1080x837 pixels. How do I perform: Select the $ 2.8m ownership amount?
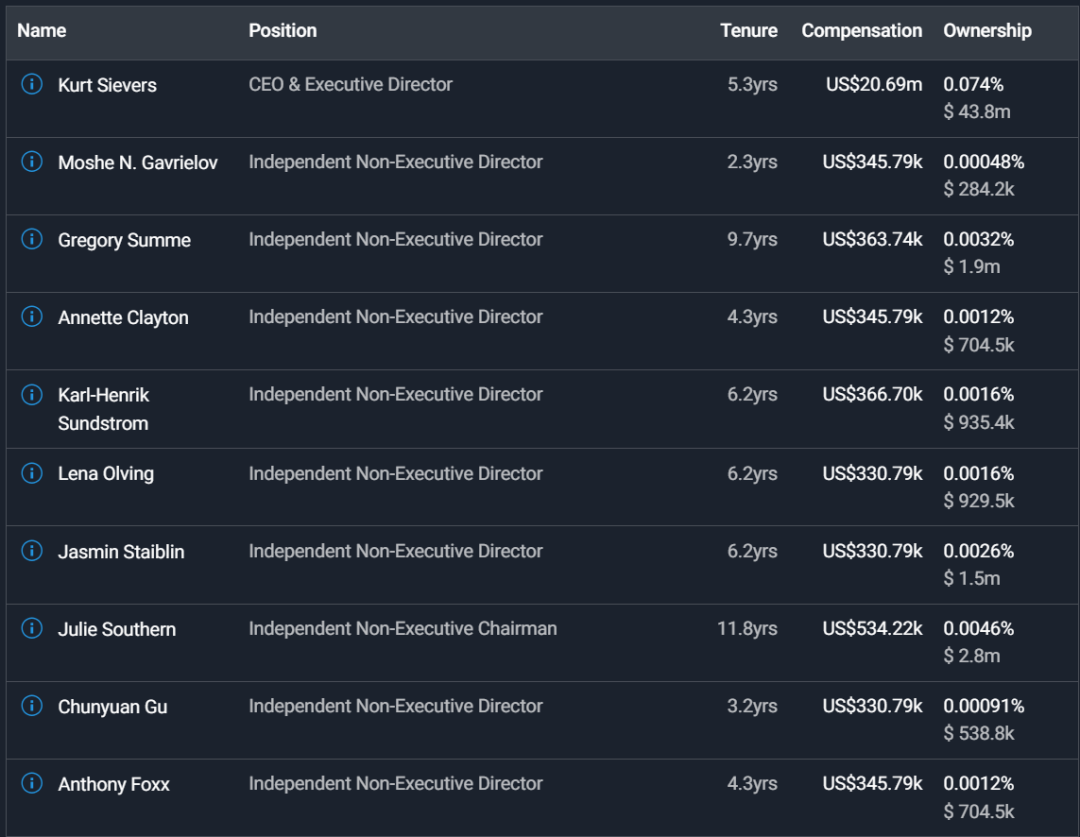(972, 656)
